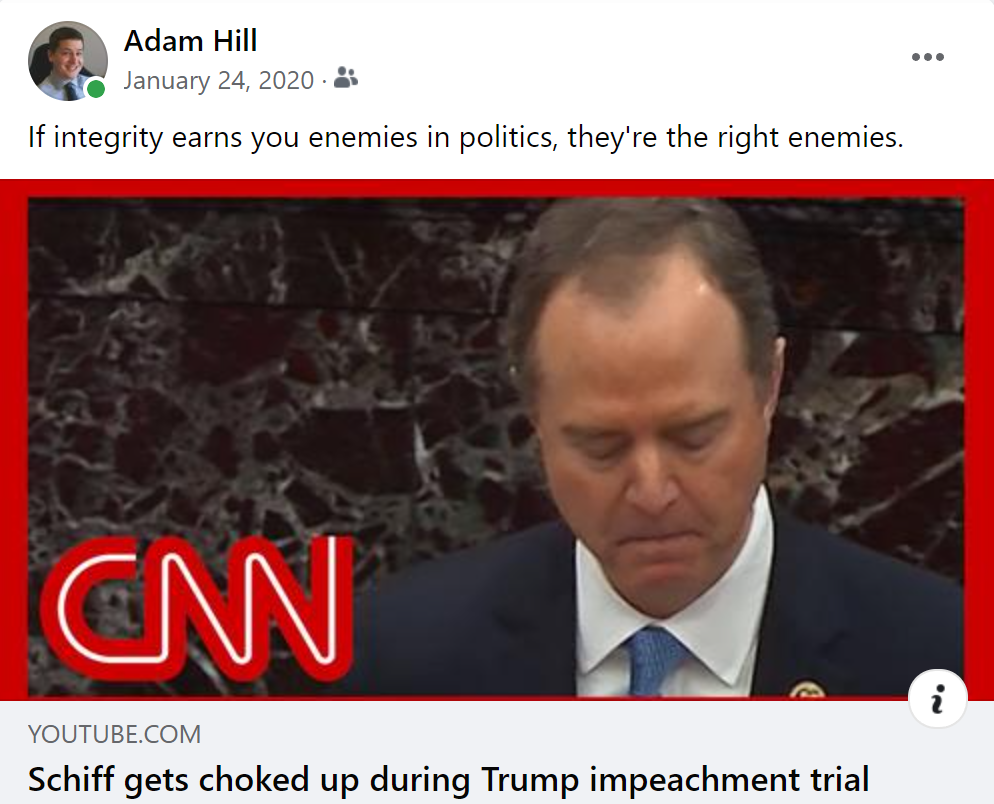Open the January 24, 2020 timestamp link

tap(219, 81)
